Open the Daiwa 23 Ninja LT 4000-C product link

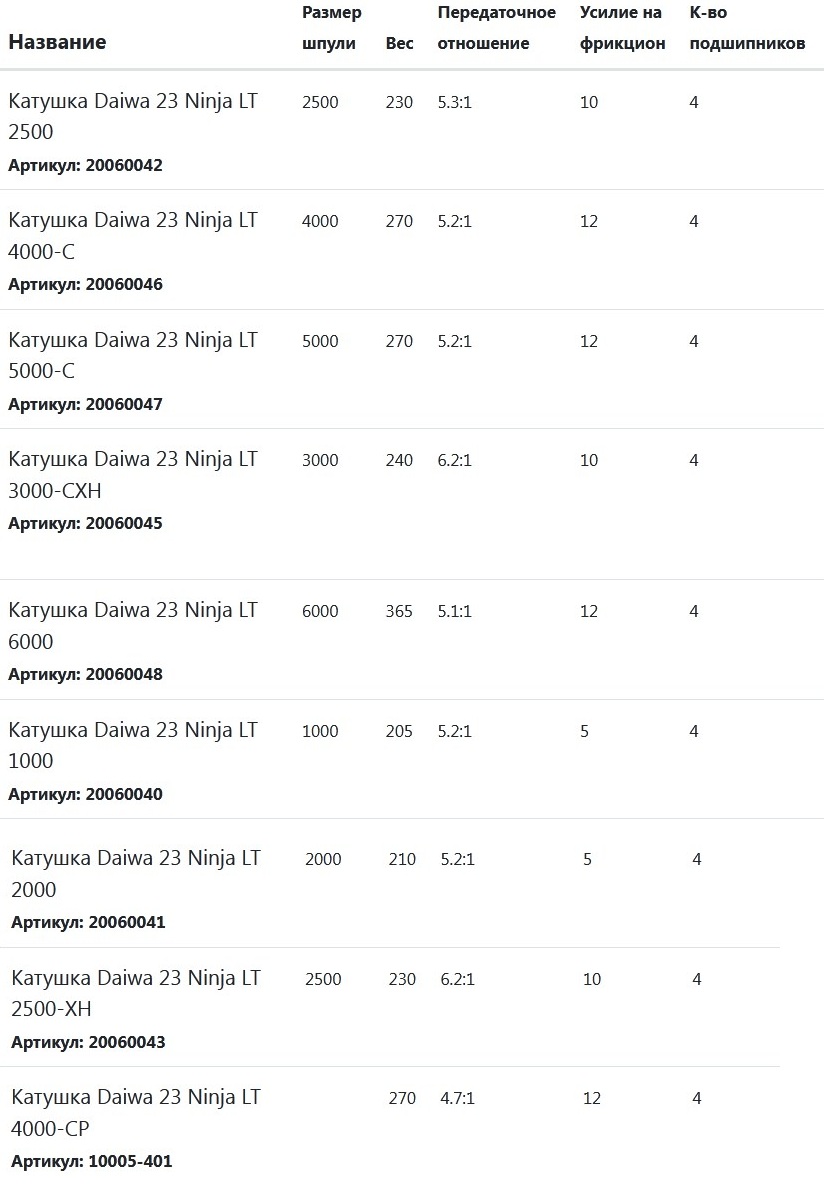click(132, 235)
